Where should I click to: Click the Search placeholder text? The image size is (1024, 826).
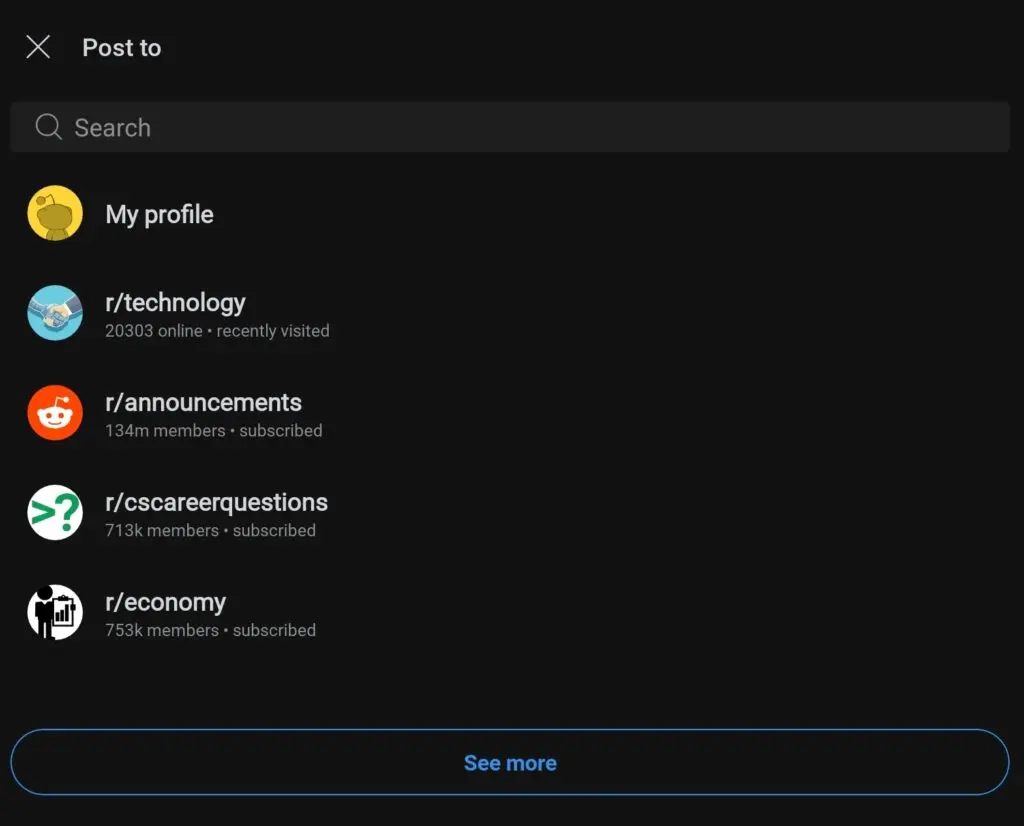[x=113, y=128]
